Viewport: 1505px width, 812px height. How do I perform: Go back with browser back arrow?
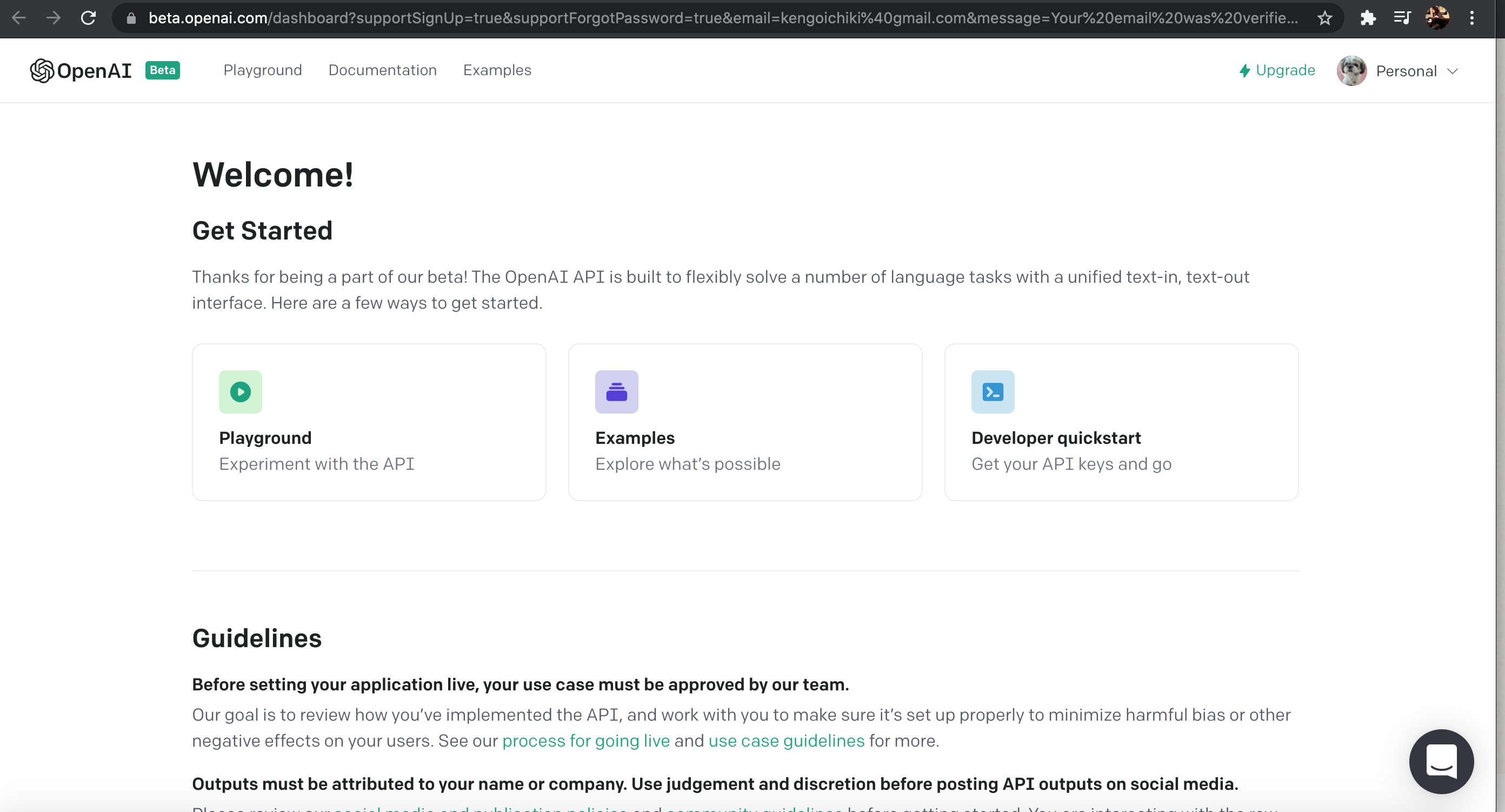[19, 18]
